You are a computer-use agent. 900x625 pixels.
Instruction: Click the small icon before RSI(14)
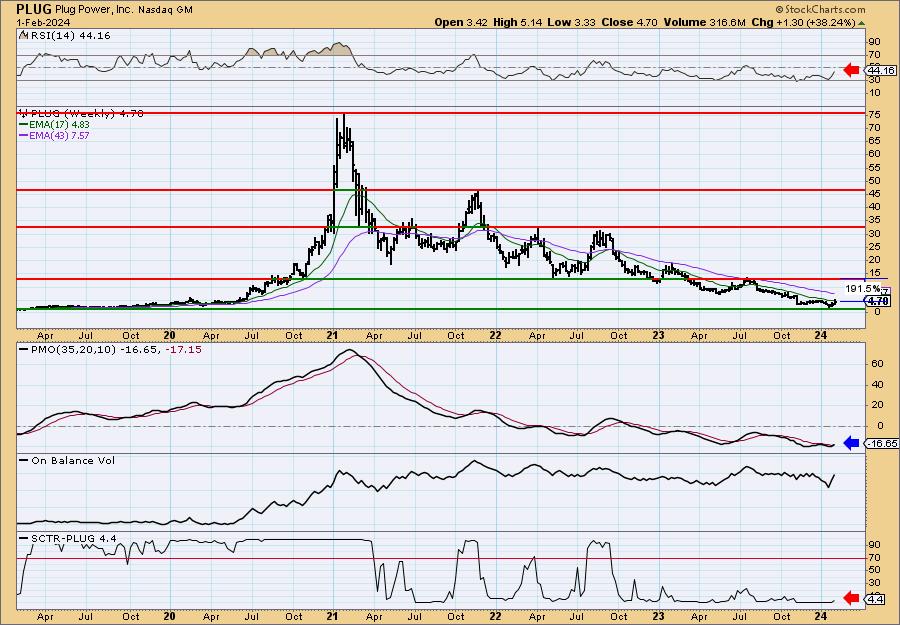pos(24,36)
